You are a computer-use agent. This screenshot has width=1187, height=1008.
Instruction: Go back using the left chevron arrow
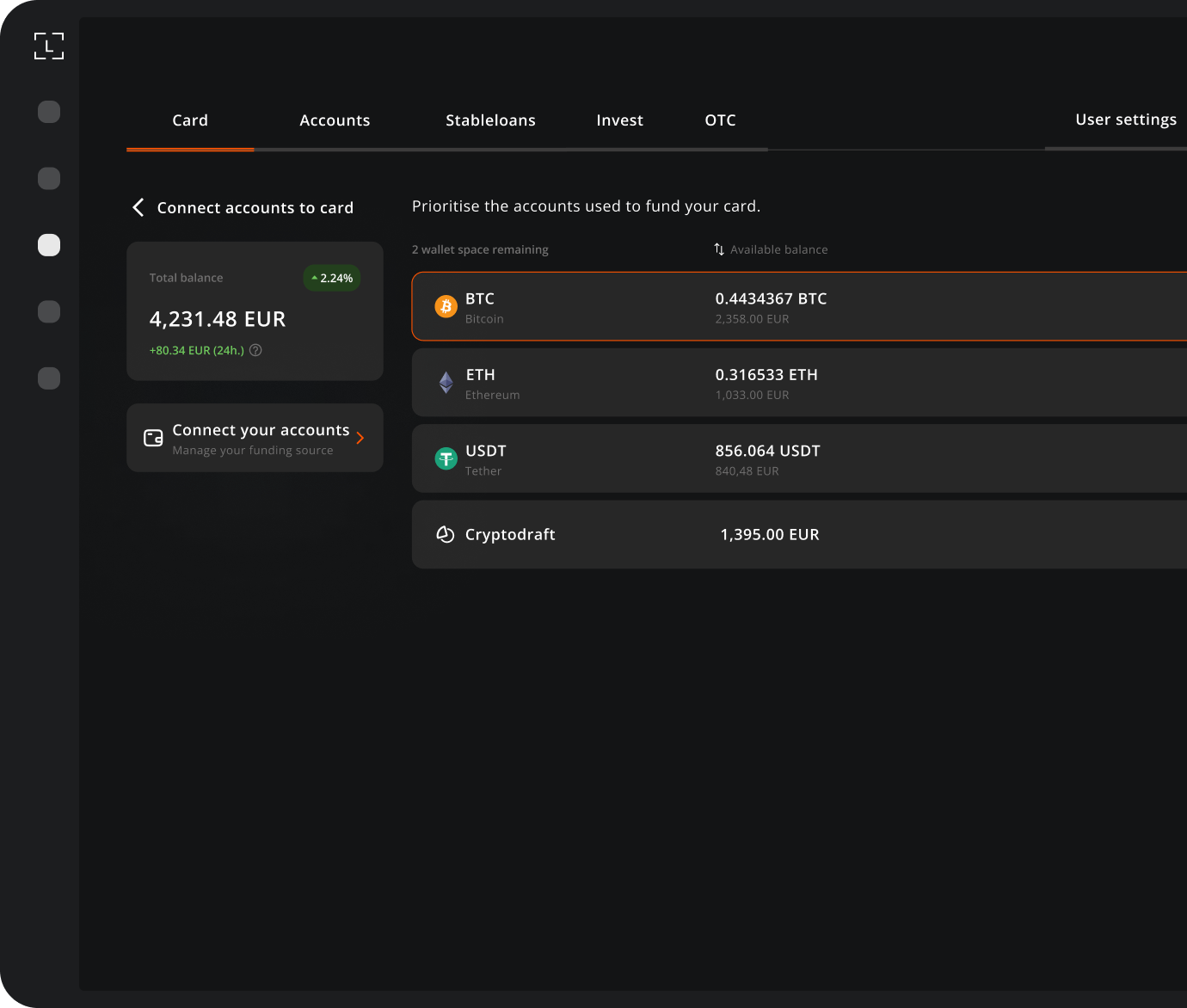click(138, 207)
